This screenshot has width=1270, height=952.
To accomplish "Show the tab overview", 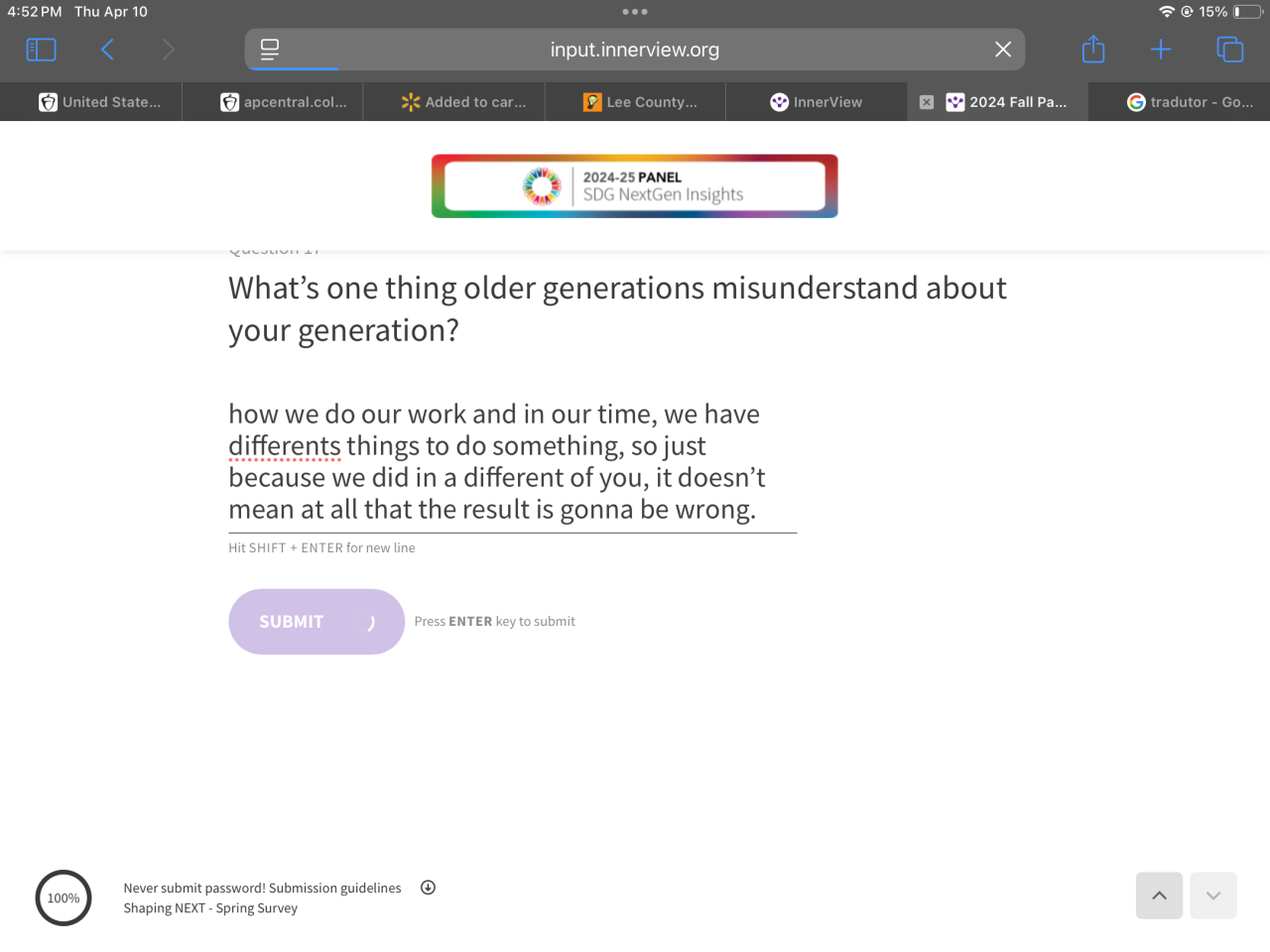I will coord(1229,50).
